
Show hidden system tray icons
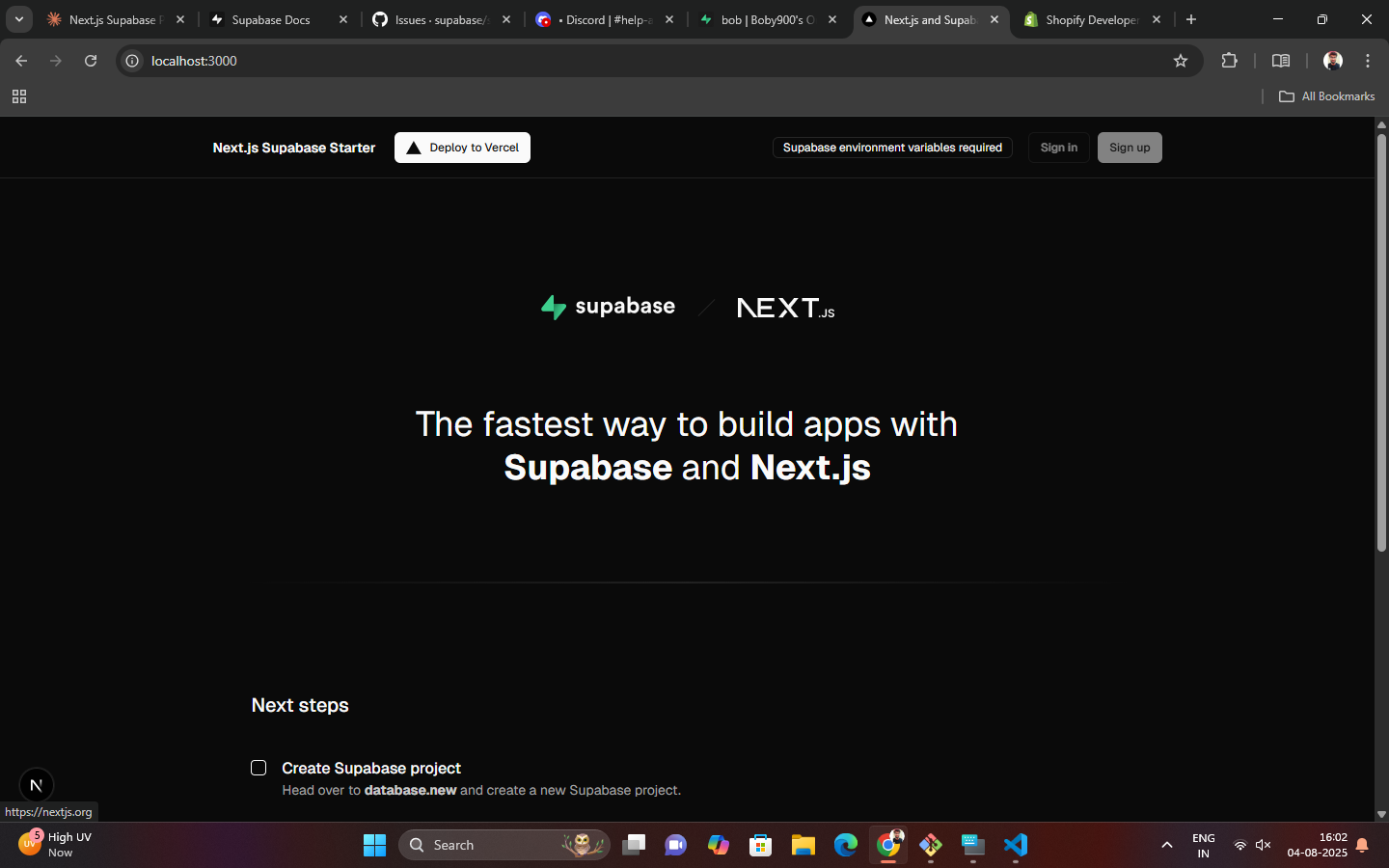tap(1167, 846)
